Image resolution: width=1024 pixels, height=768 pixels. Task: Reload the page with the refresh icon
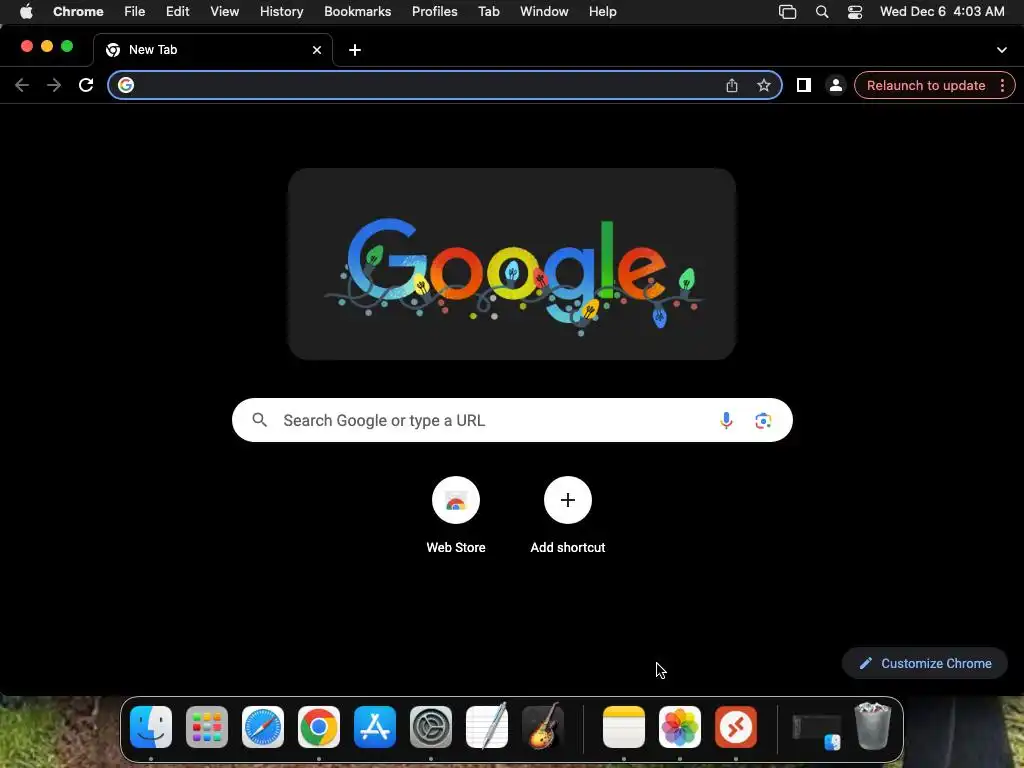pos(86,85)
